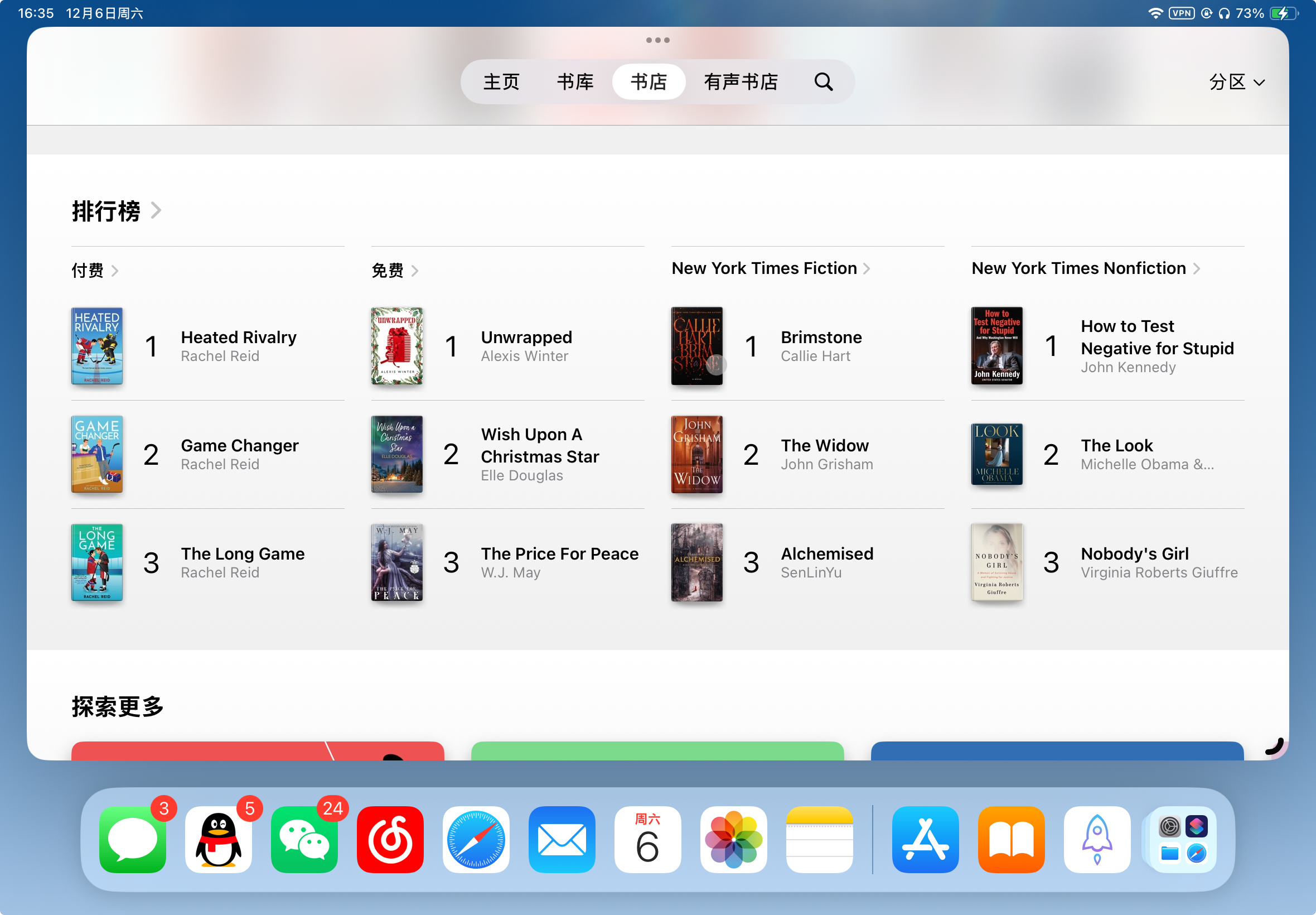Select the 书店 tab
1316x915 pixels.
pos(649,82)
